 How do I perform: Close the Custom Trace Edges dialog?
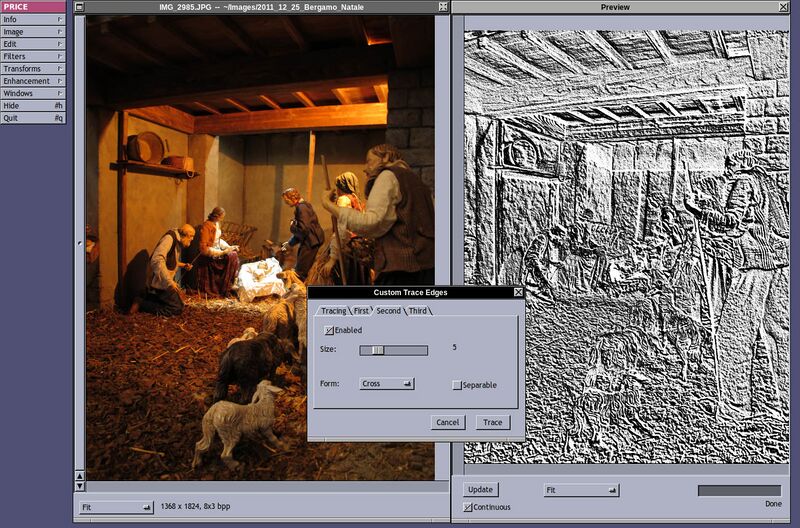(518, 292)
